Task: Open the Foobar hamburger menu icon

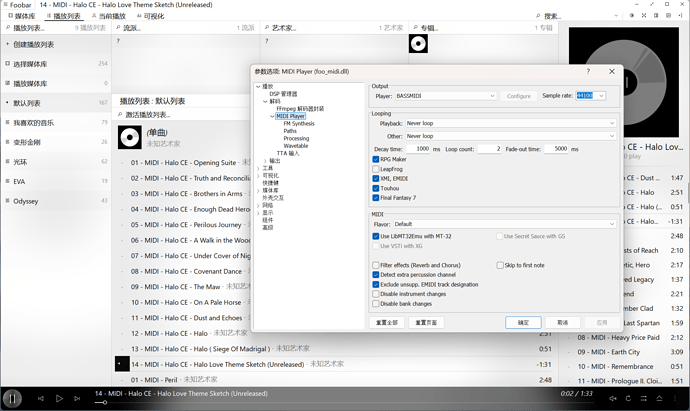Action: pyautogui.click(x=5, y=5)
